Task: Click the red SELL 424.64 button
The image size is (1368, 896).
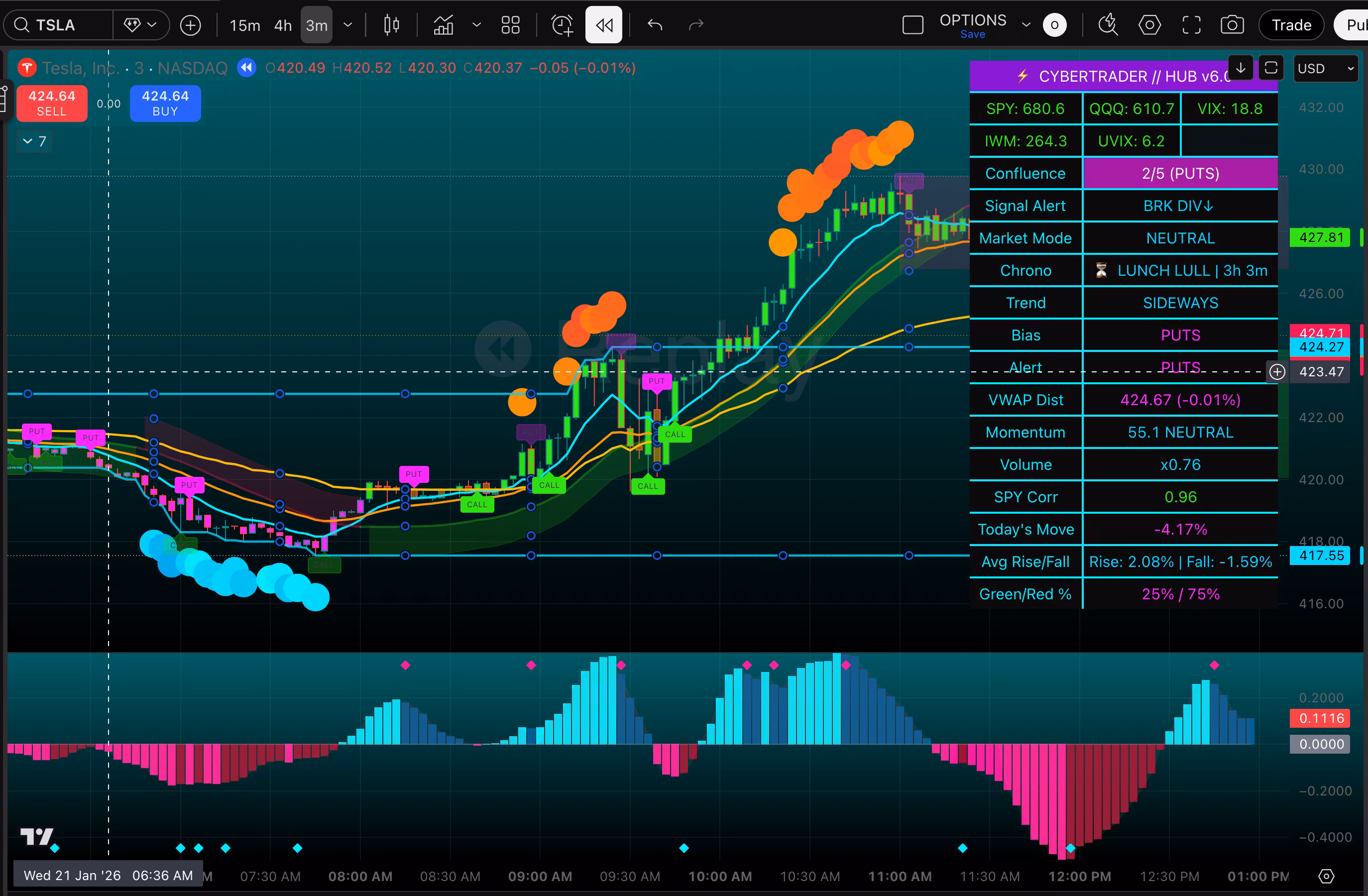Action: (52, 104)
